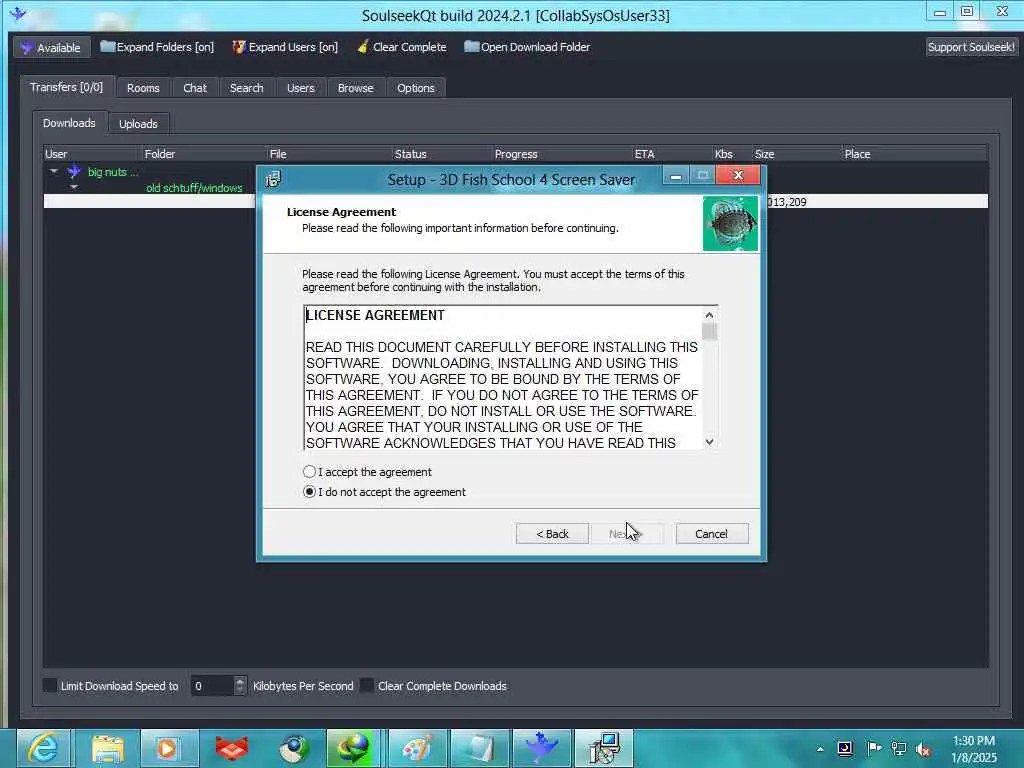Screen dimensions: 1024x768
Task: Click inside the license agreement text box
Action: coord(503,378)
